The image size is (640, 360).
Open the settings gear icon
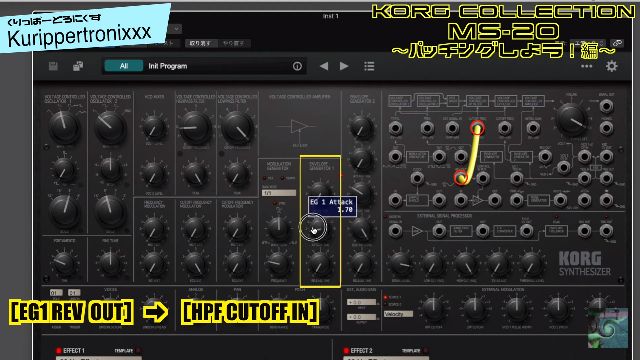click(x=611, y=66)
